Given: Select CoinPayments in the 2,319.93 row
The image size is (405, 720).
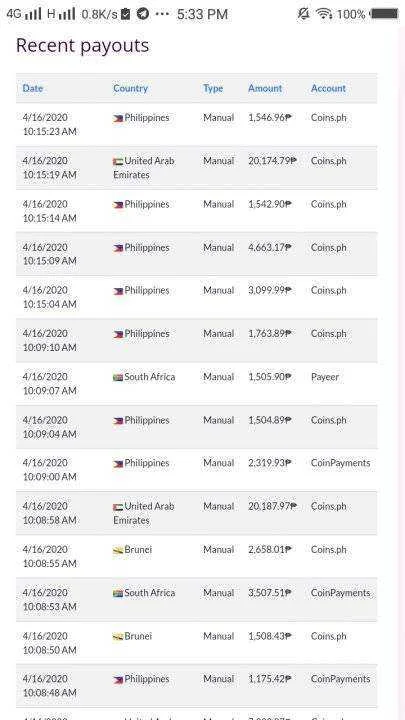Looking at the screenshot, I should point(340,463).
